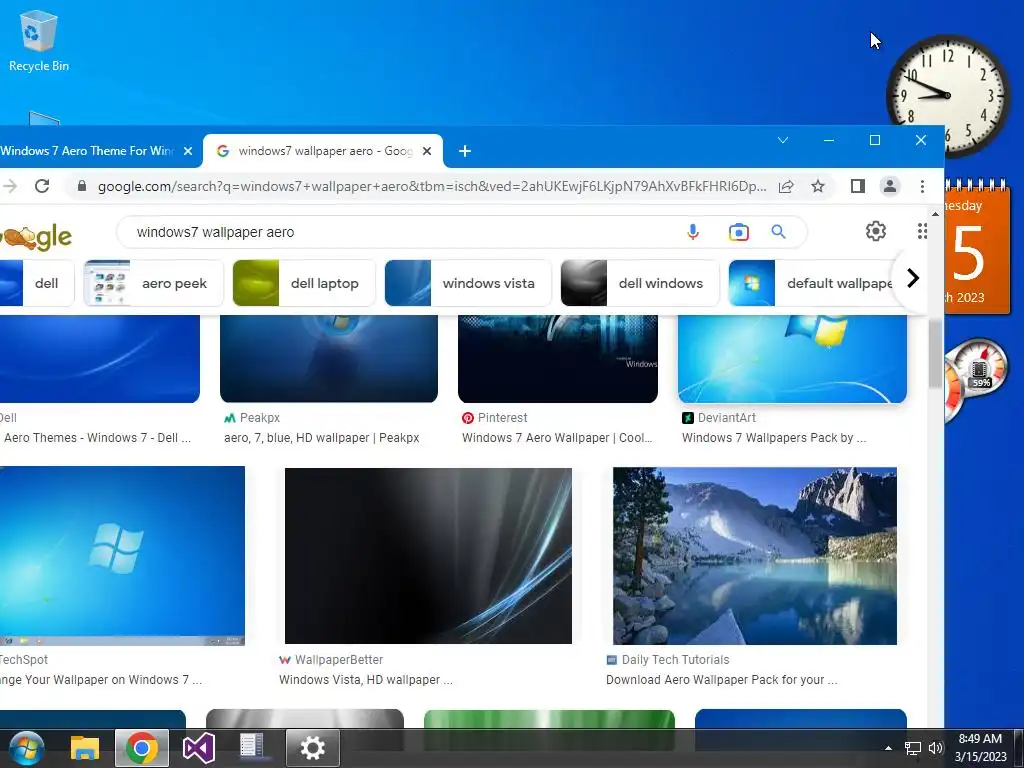1024x768 pixels.
Task: Go forward with the forward arrow
Action: tap(10, 186)
